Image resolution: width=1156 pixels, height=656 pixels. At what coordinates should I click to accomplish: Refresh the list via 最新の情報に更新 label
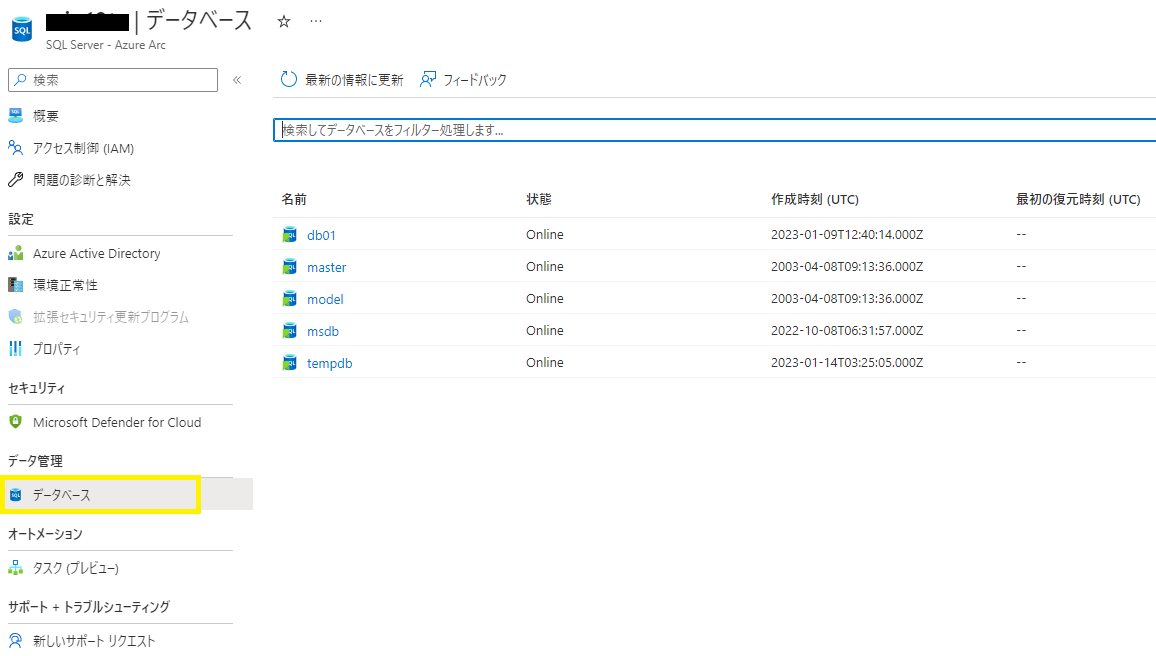click(355, 80)
